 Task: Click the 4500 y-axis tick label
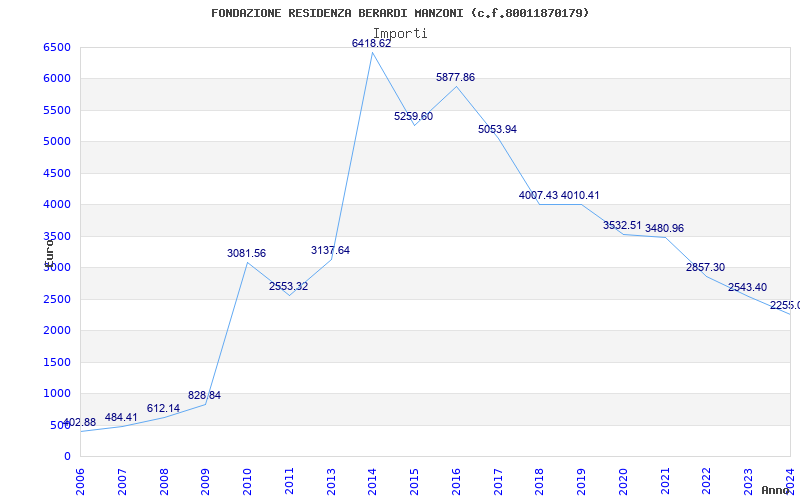click(x=57, y=173)
